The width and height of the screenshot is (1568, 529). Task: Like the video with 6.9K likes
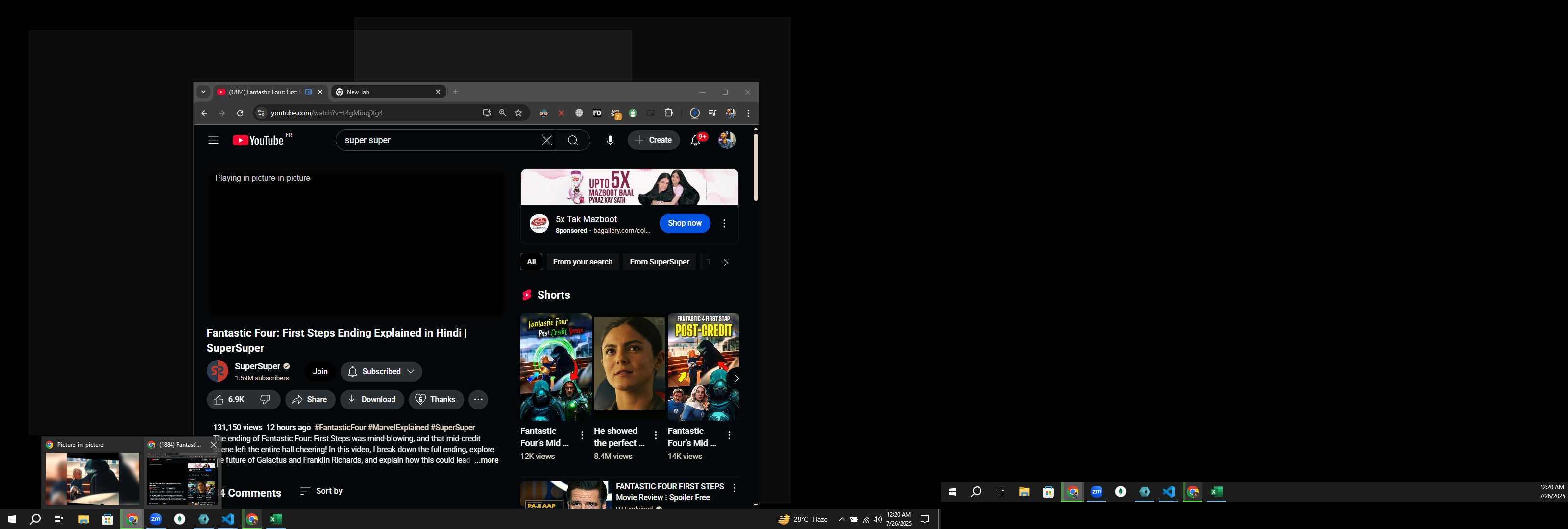coord(229,399)
